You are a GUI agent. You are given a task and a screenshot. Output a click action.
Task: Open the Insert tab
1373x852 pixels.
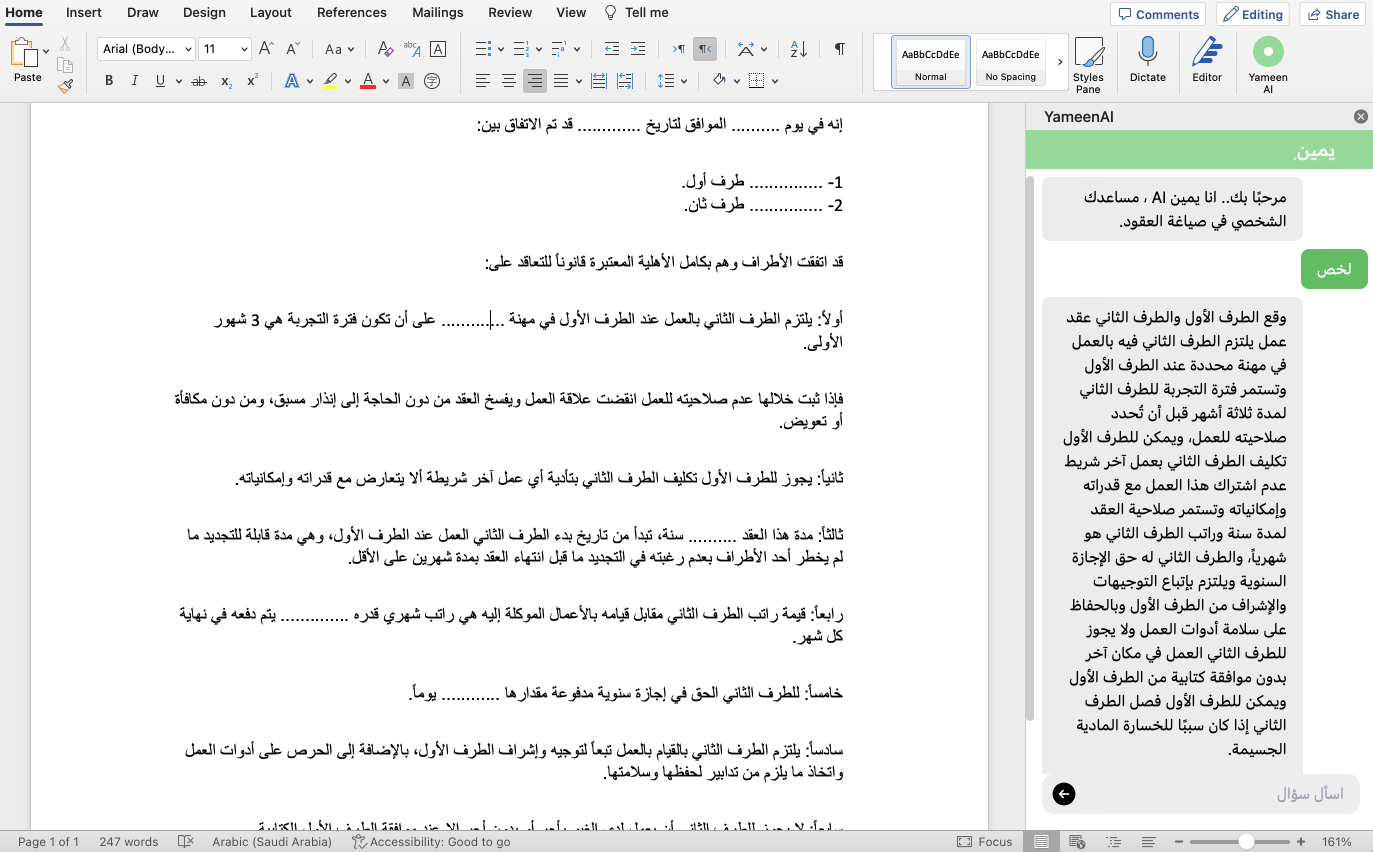tap(83, 13)
